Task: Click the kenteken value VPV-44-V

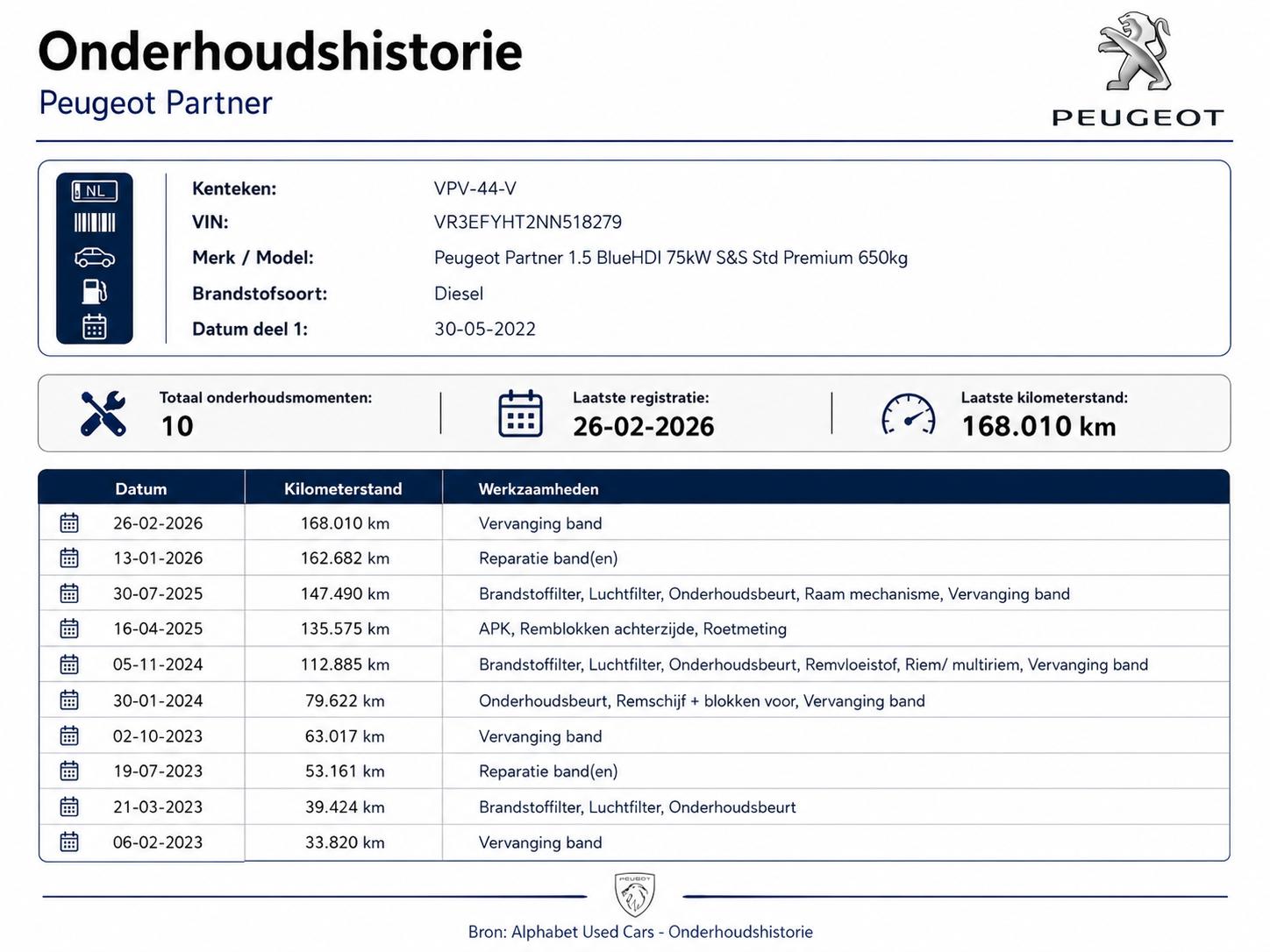Action: [475, 188]
